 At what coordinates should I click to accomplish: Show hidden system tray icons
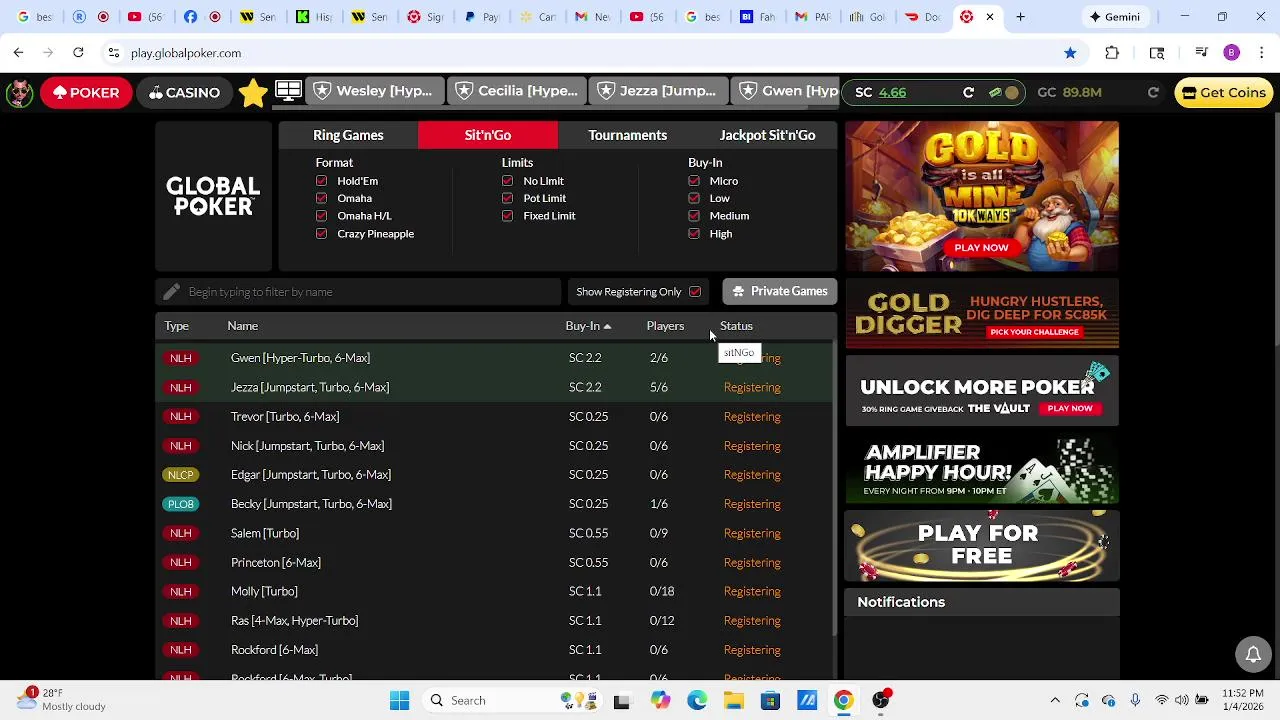1054,700
